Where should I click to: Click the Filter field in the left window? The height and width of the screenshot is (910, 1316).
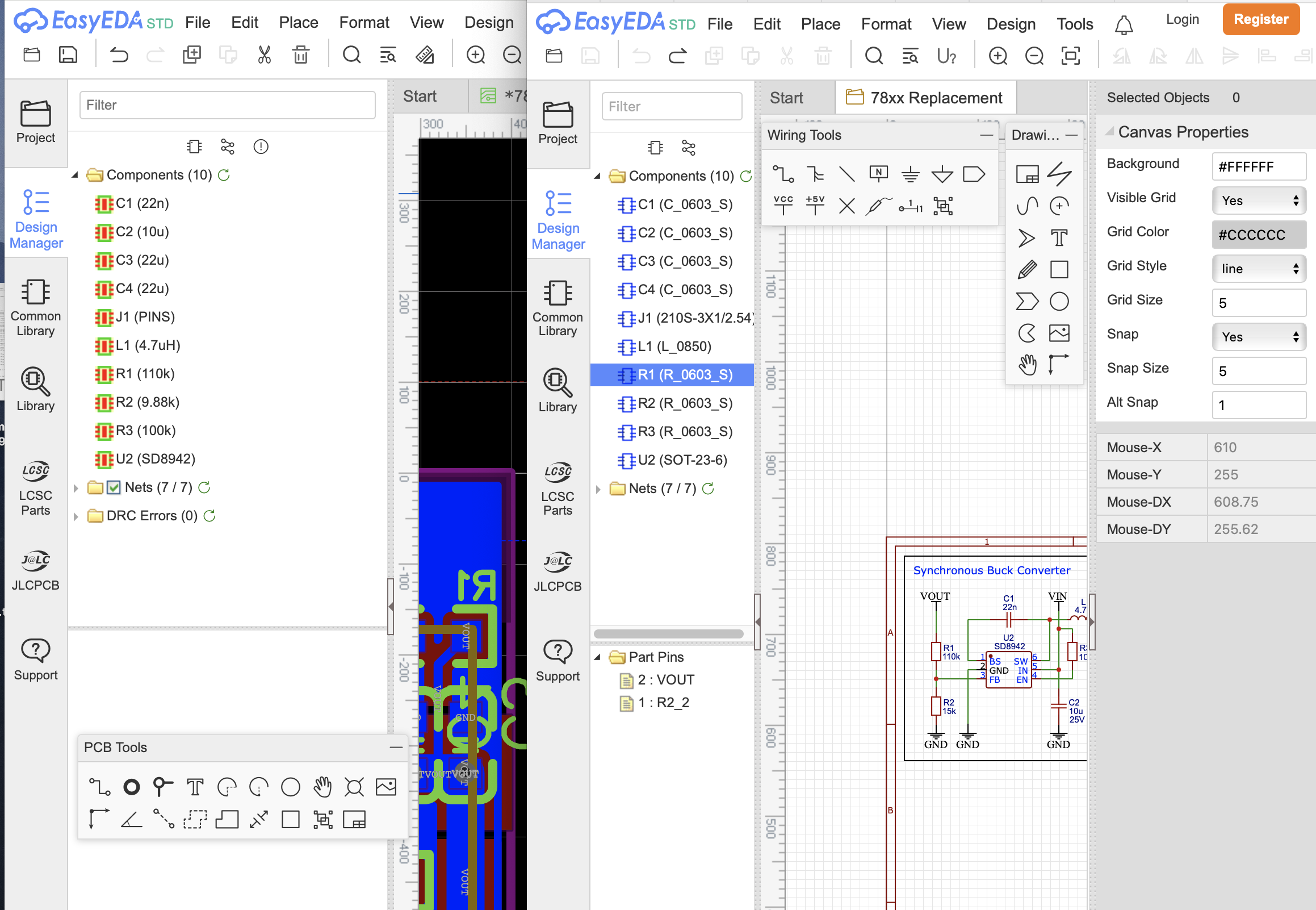coord(227,105)
